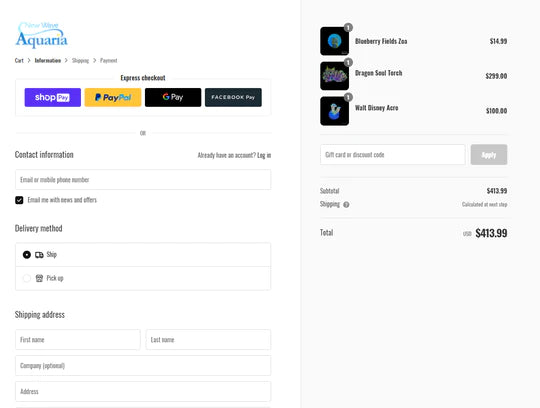Pay with Shop Pay express button
This screenshot has height=408, width=540.
tap(53, 97)
